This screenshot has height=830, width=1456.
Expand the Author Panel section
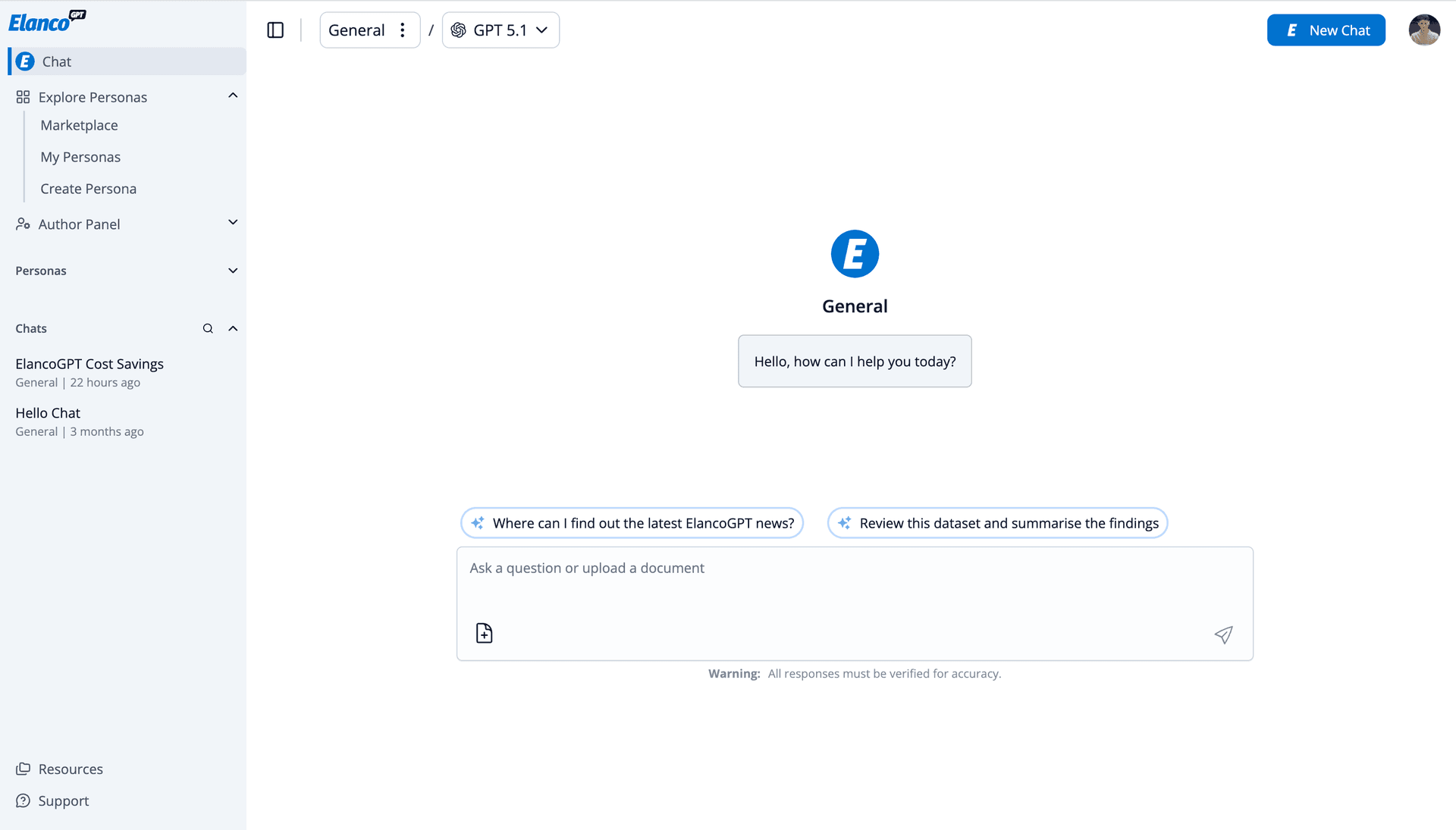tap(233, 223)
